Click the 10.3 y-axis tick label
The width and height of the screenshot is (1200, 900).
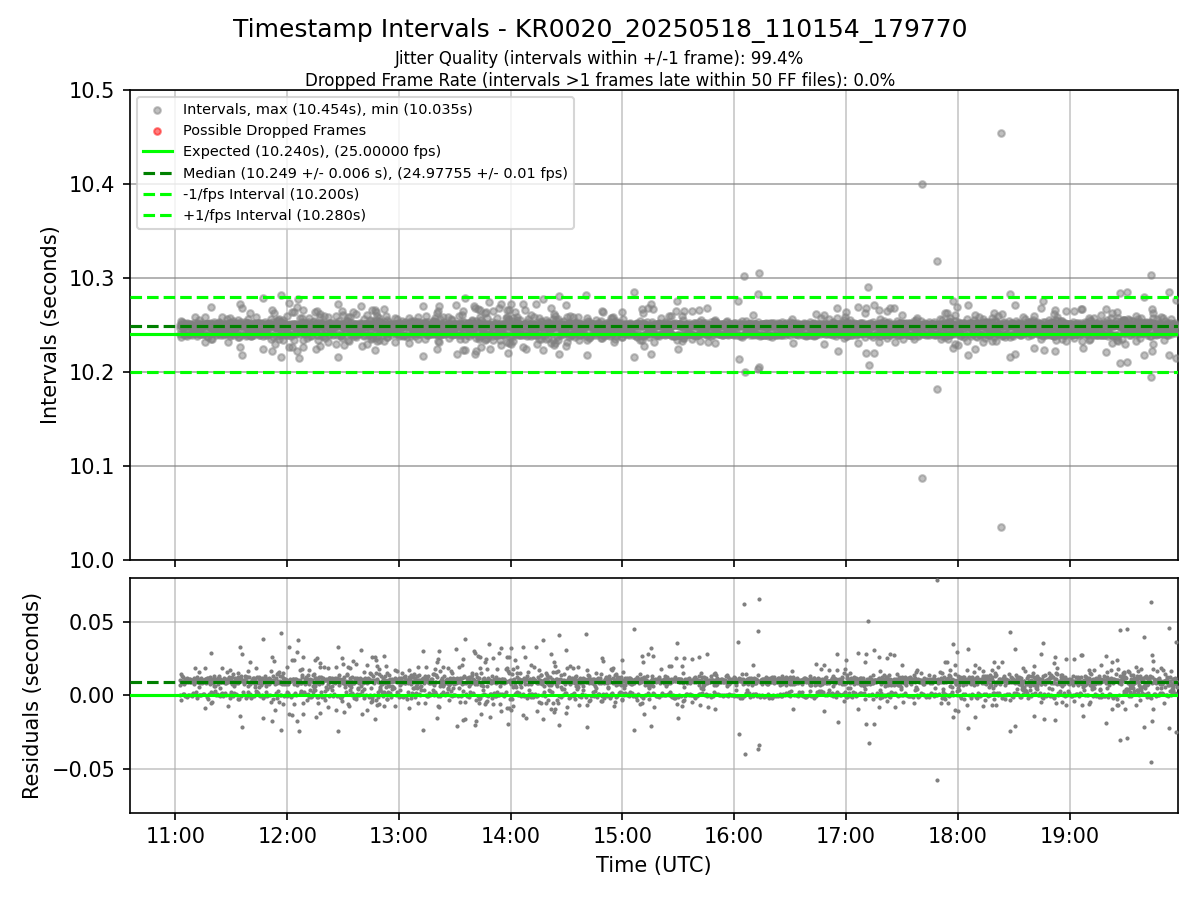pos(93,278)
